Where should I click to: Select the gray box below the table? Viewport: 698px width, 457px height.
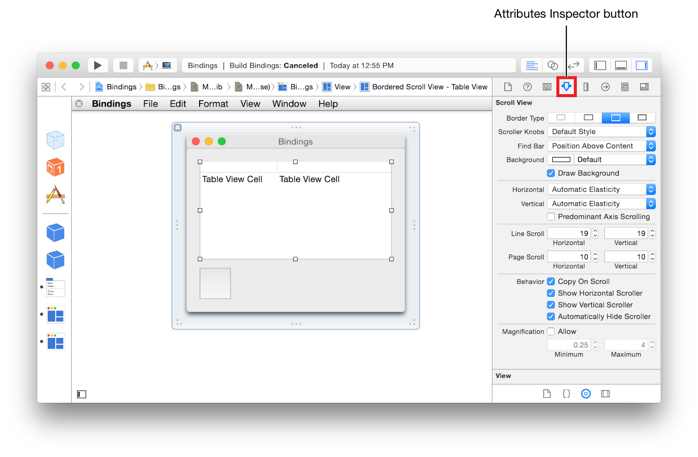point(215,283)
